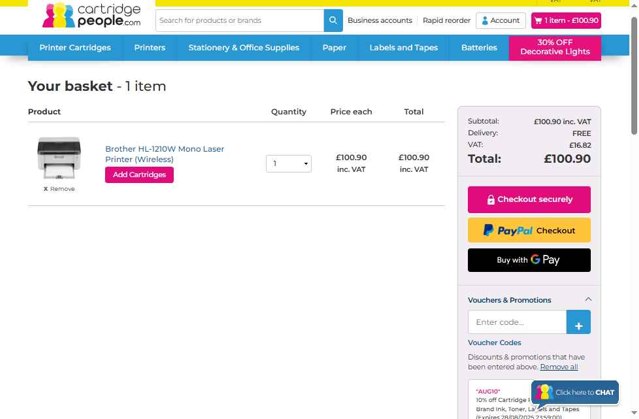Open the basket button showing 1 item
Screen dimensions: 639x419
click(566, 20)
